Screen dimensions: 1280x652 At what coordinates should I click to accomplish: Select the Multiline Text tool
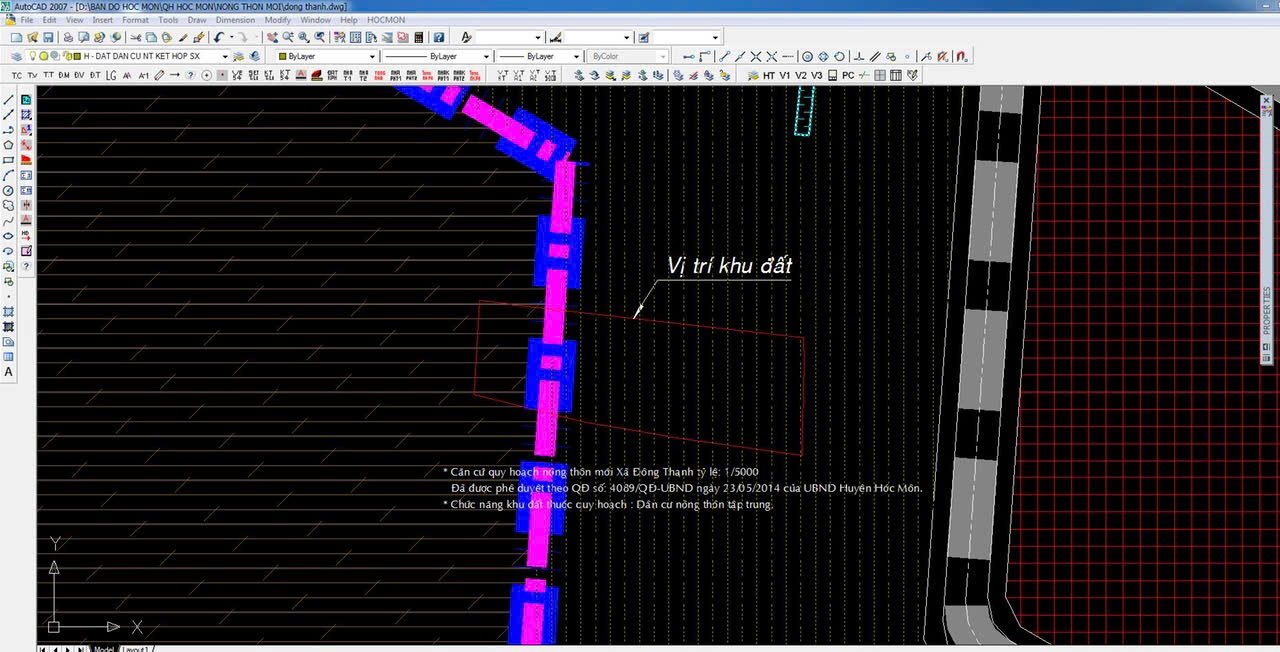(9, 372)
